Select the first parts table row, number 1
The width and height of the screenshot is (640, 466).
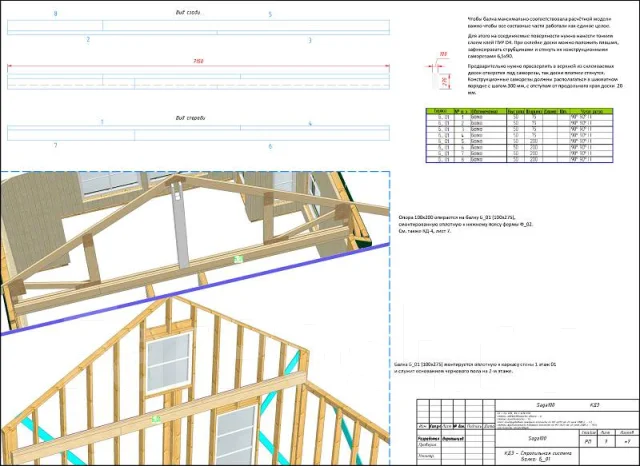coord(519,117)
